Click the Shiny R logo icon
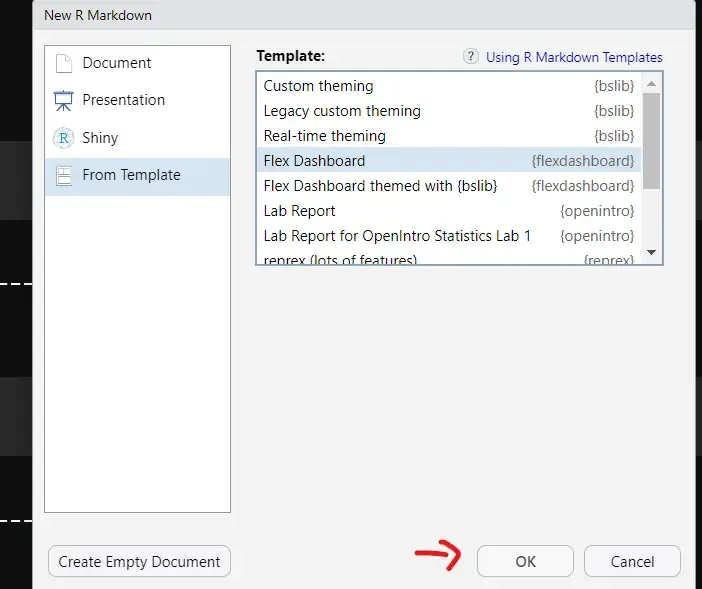Viewport: 702px width, 589px height. 64,138
